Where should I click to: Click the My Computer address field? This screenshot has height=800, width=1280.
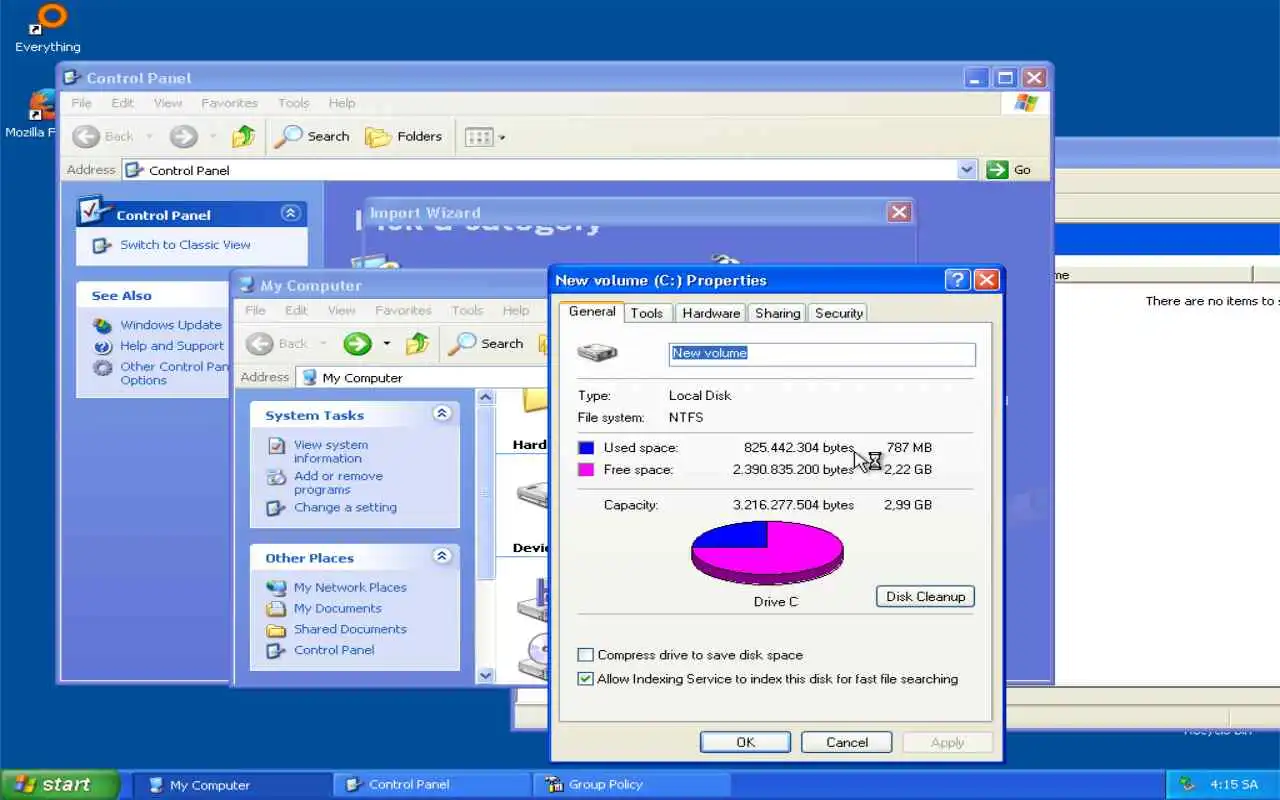(424, 378)
